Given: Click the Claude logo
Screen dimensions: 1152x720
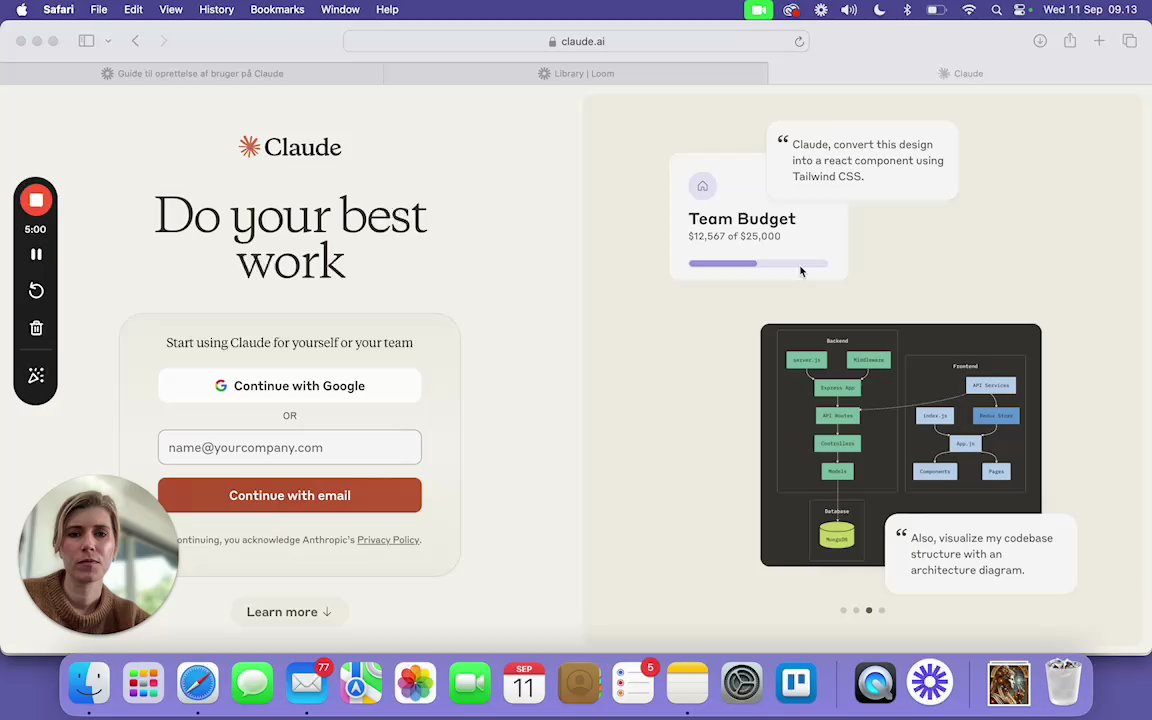Looking at the screenshot, I should click(289, 147).
